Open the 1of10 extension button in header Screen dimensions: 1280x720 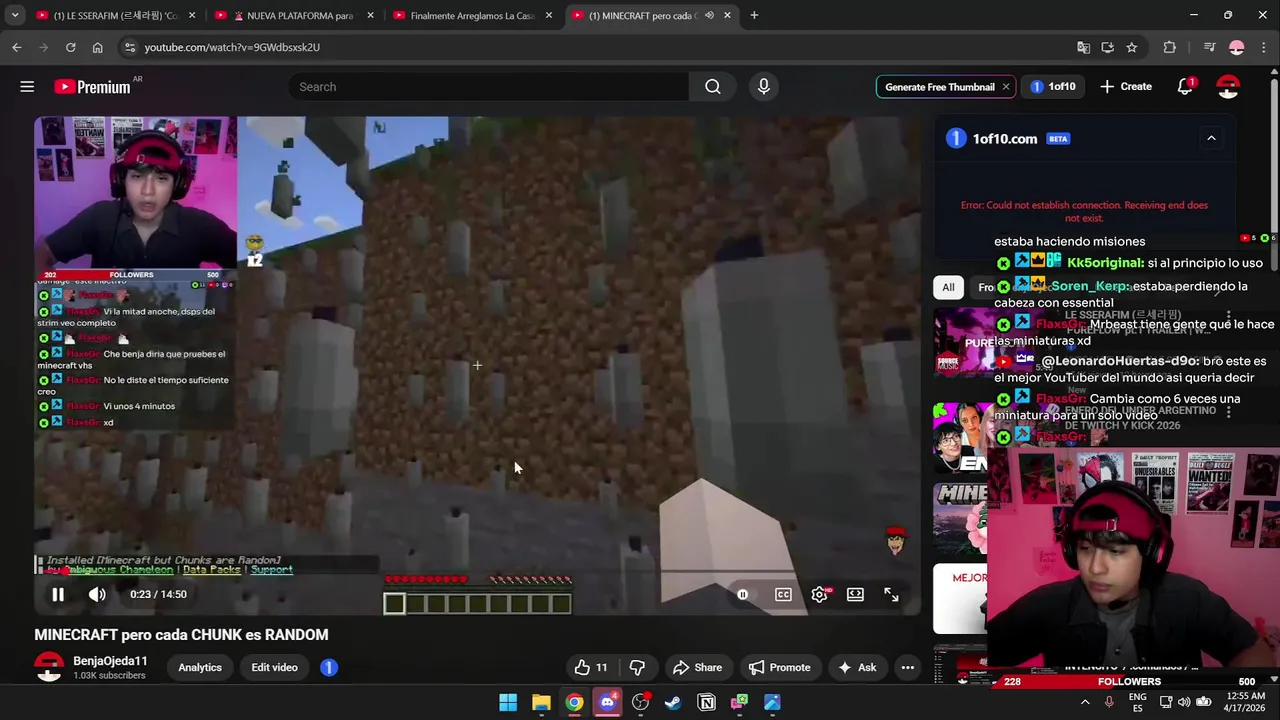(x=1053, y=87)
